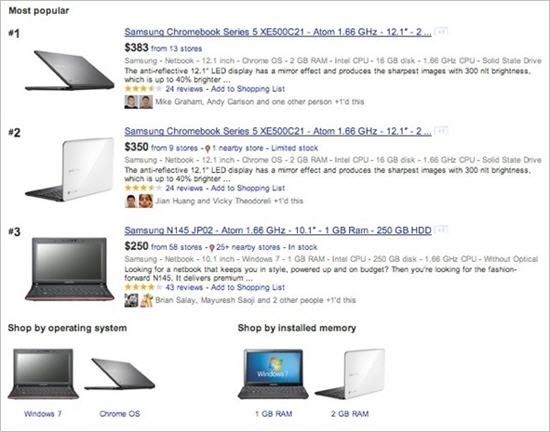Choose the 2 GB RAM laptop thumbnail

350,374
